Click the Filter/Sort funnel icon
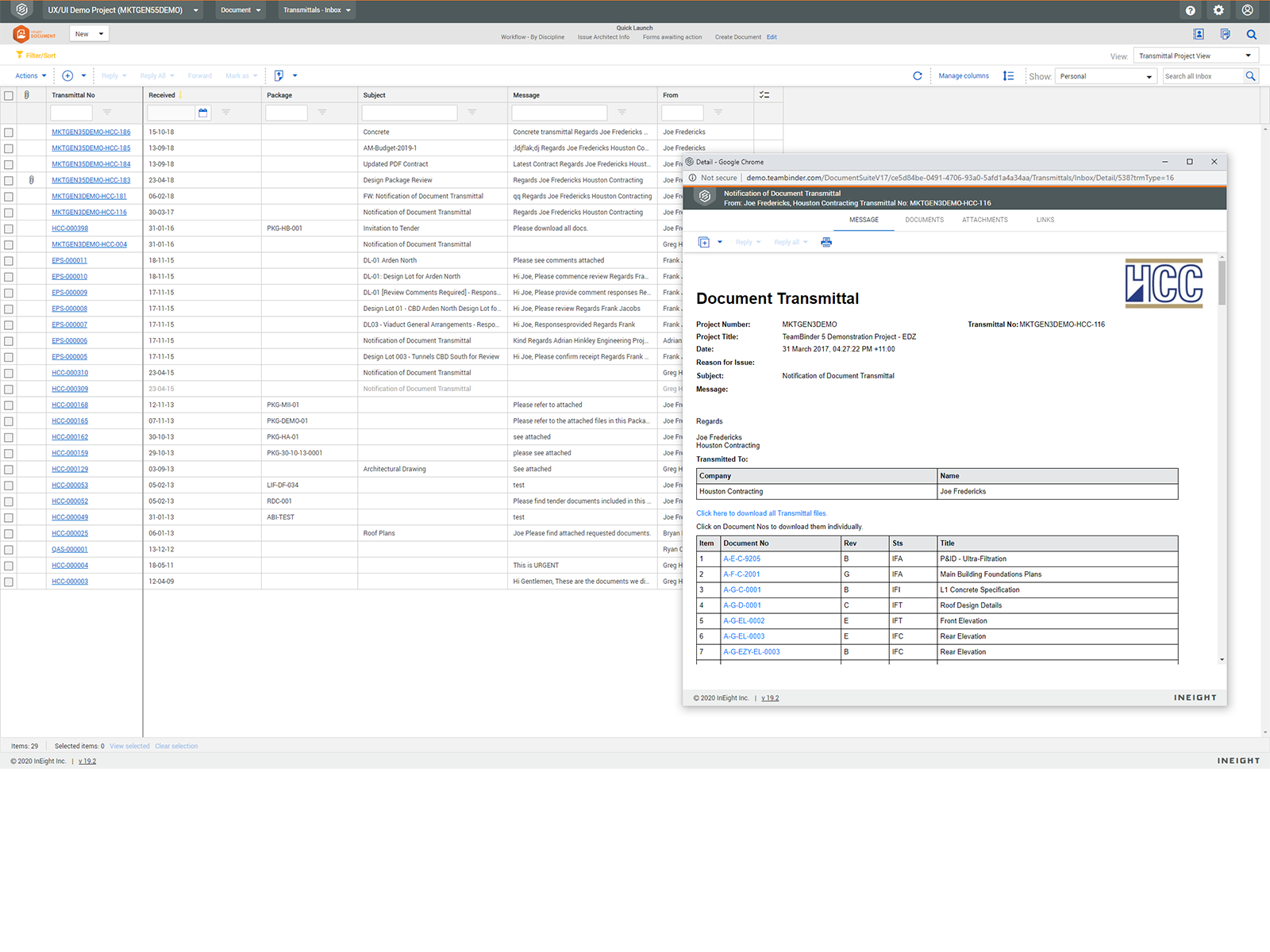This screenshot has height=952, width=1270. click(20, 55)
